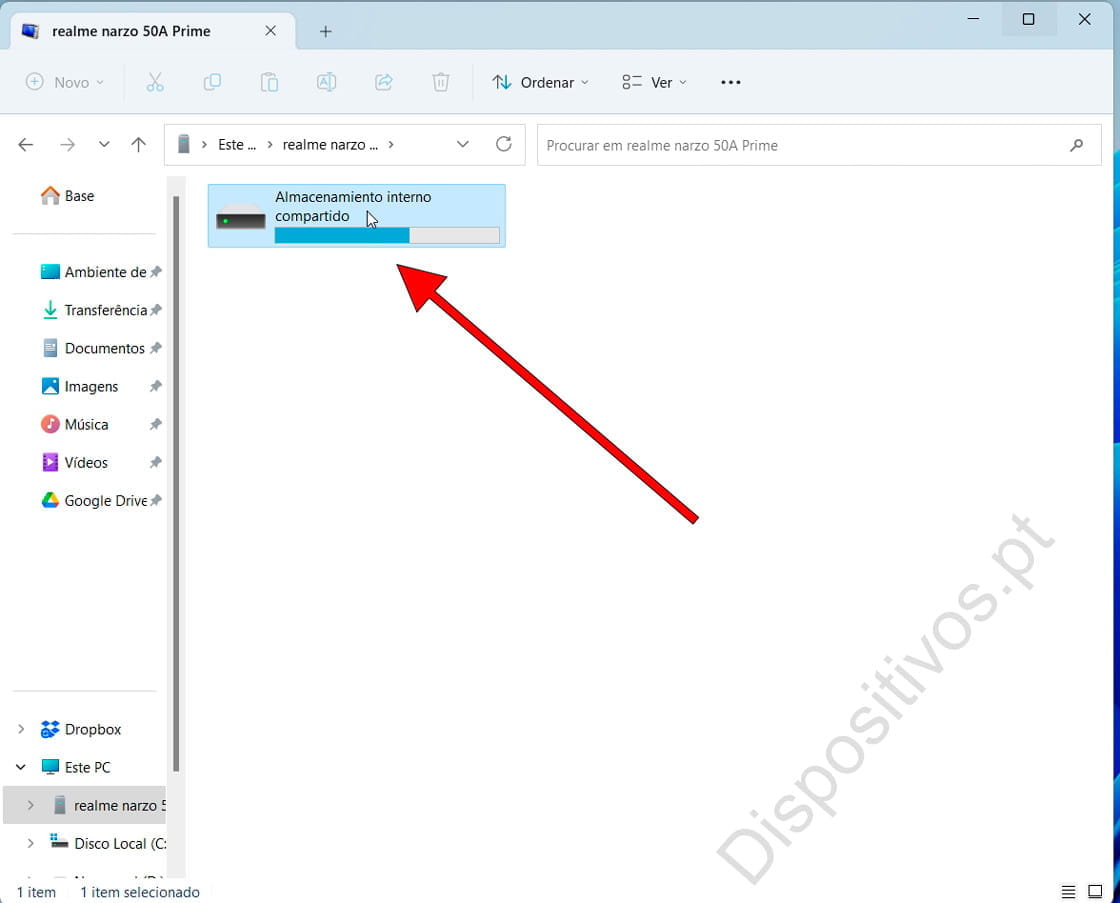The width and height of the screenshot is (1120, 903).
Task: Click the Delete trash icon
Action: 441,82
